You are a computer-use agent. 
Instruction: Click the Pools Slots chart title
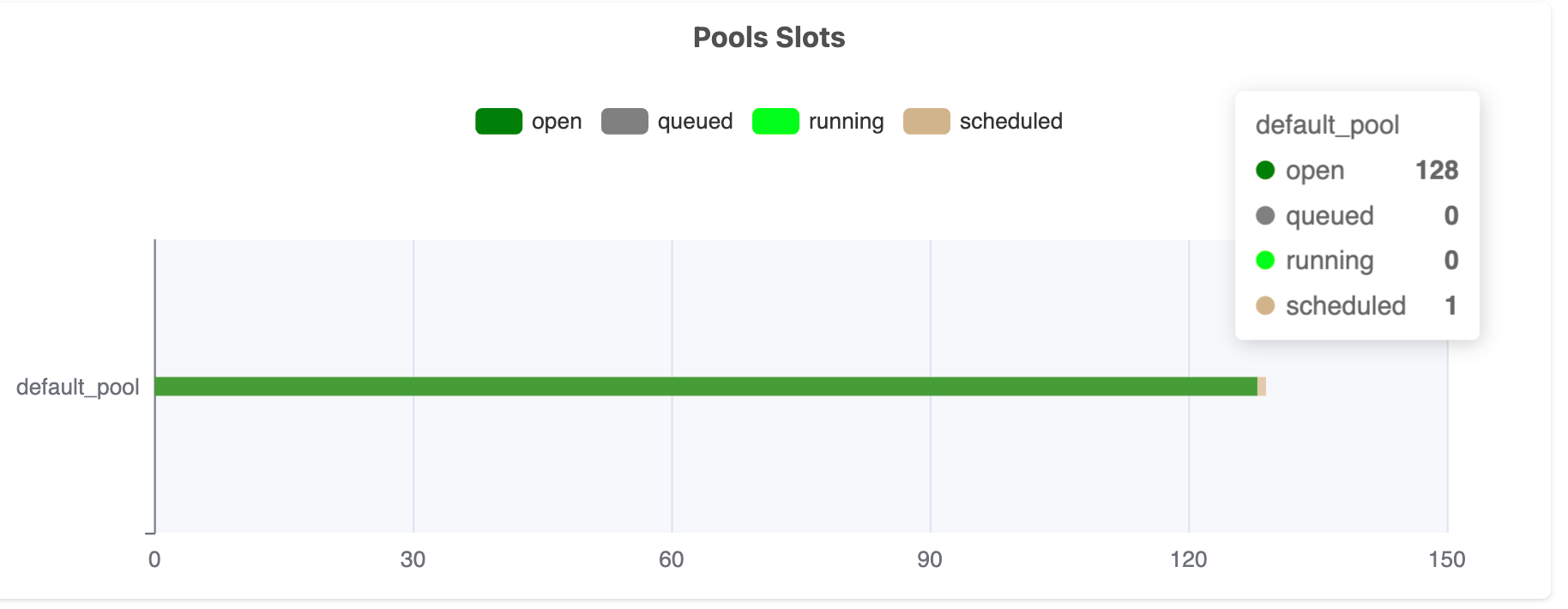[769, 38]
